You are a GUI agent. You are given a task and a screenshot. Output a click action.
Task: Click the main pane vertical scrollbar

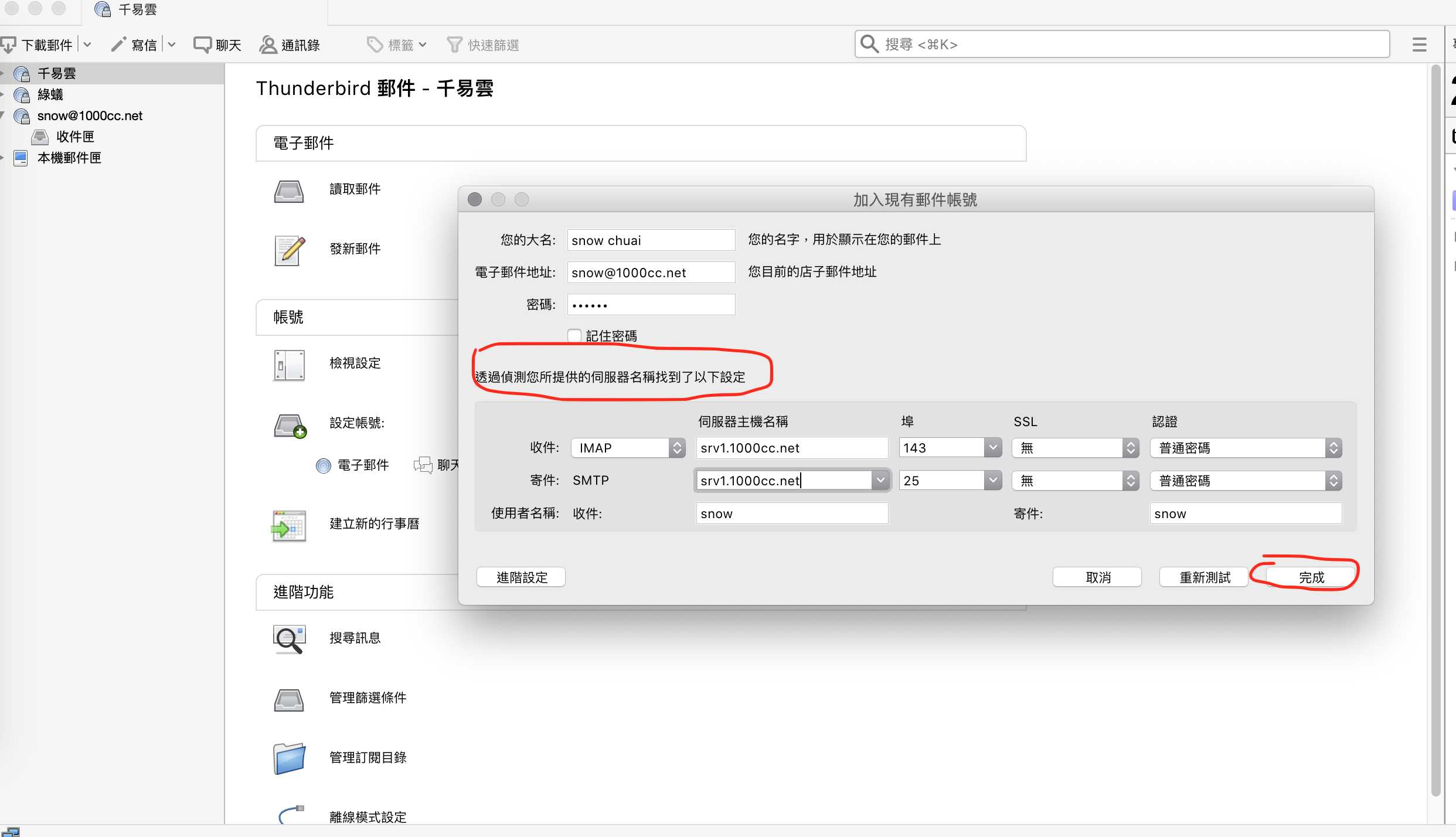(x=1435, y=431)
